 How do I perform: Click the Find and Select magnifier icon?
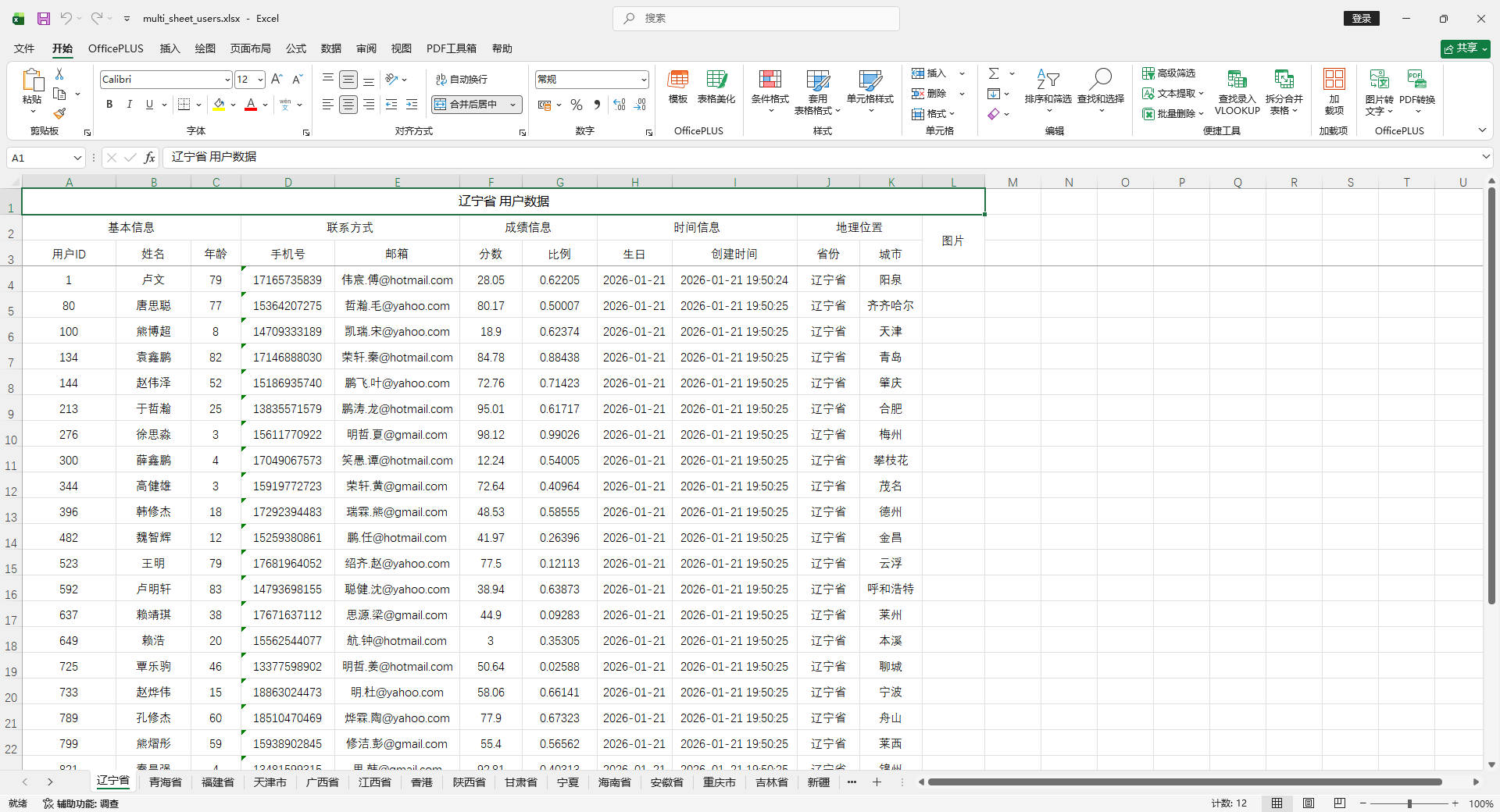(1101, 79)
